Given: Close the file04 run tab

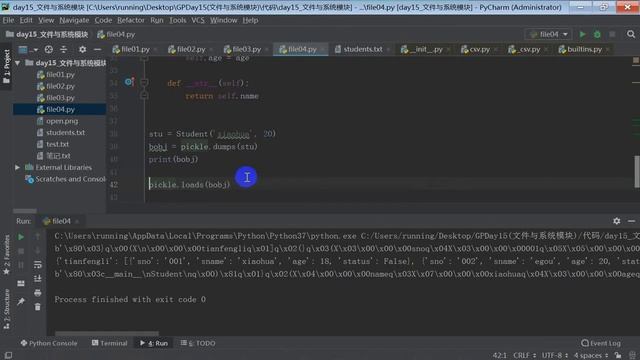Looking at the screenshot, I should tap(77, 222).
